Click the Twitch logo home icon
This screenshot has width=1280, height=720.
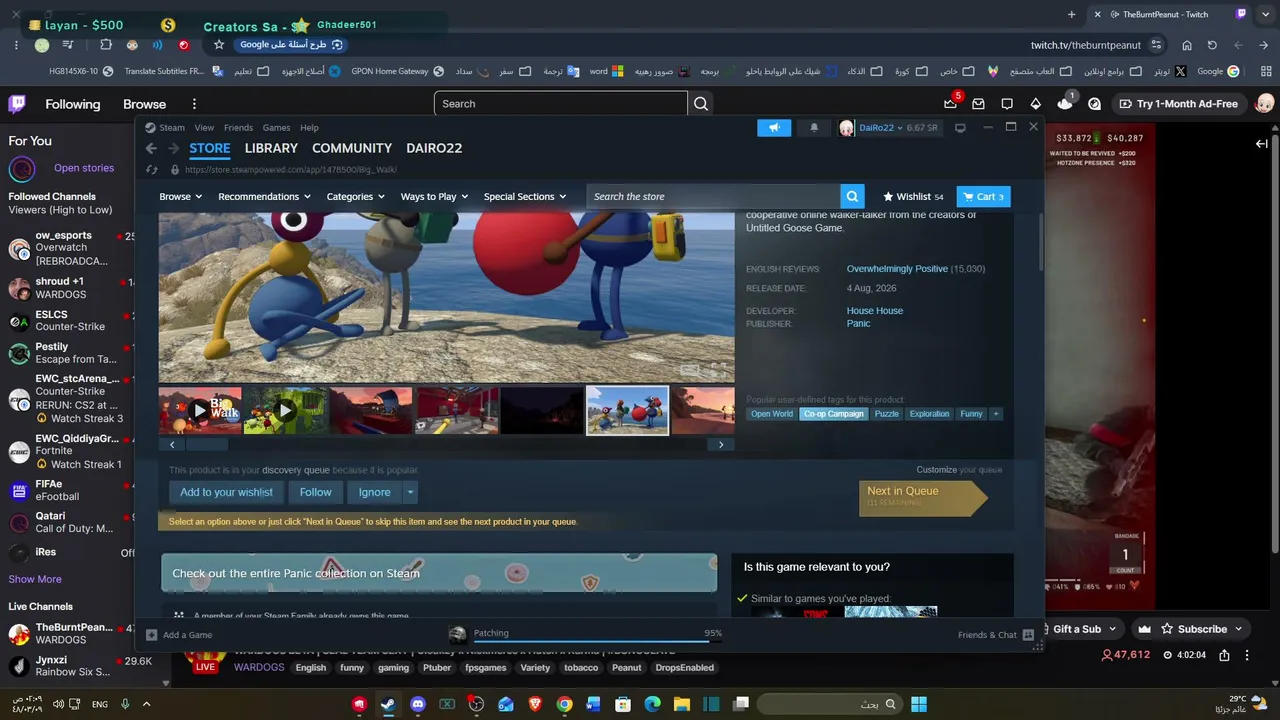coord(17,104)
